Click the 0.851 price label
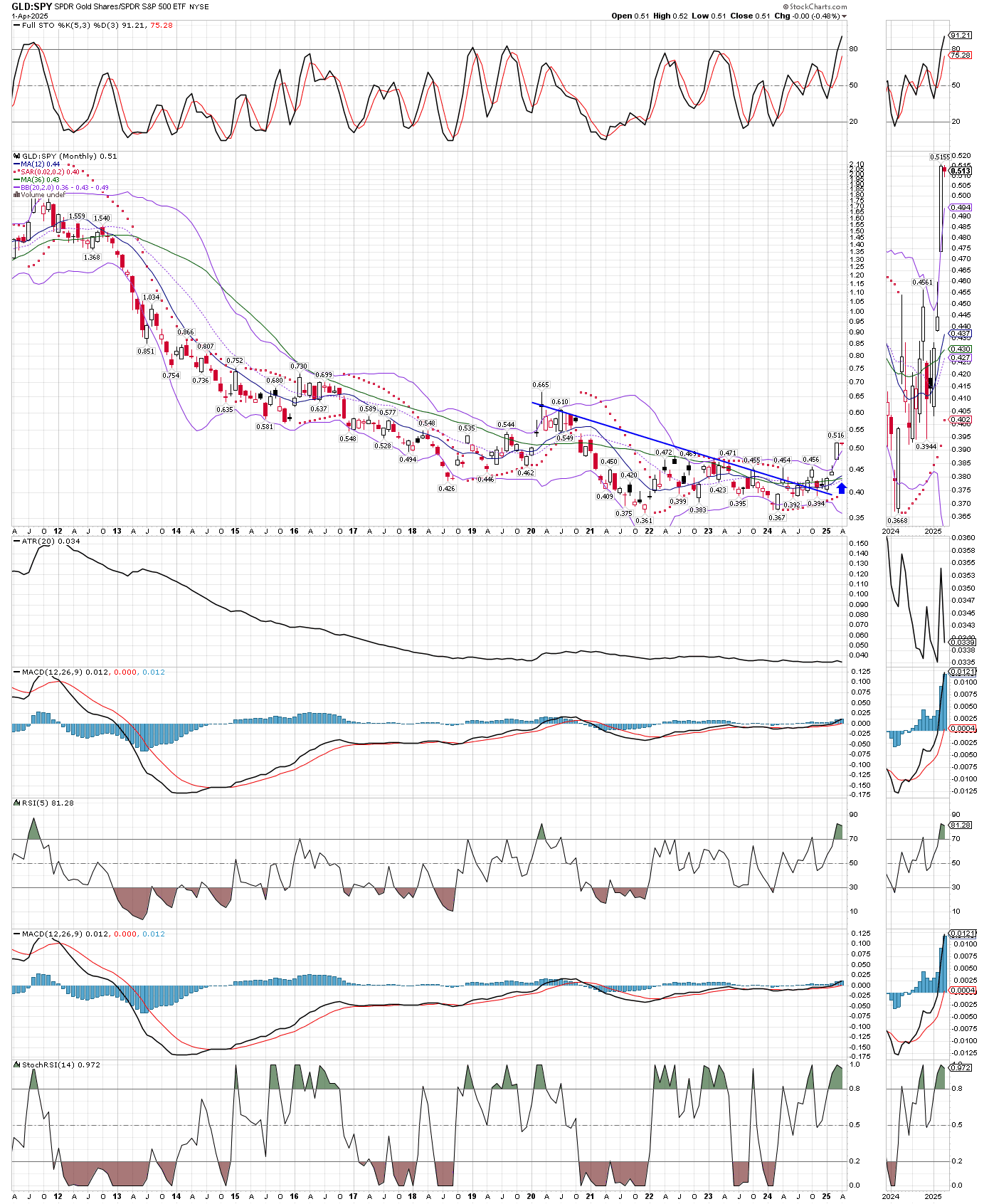 (146, 352)
